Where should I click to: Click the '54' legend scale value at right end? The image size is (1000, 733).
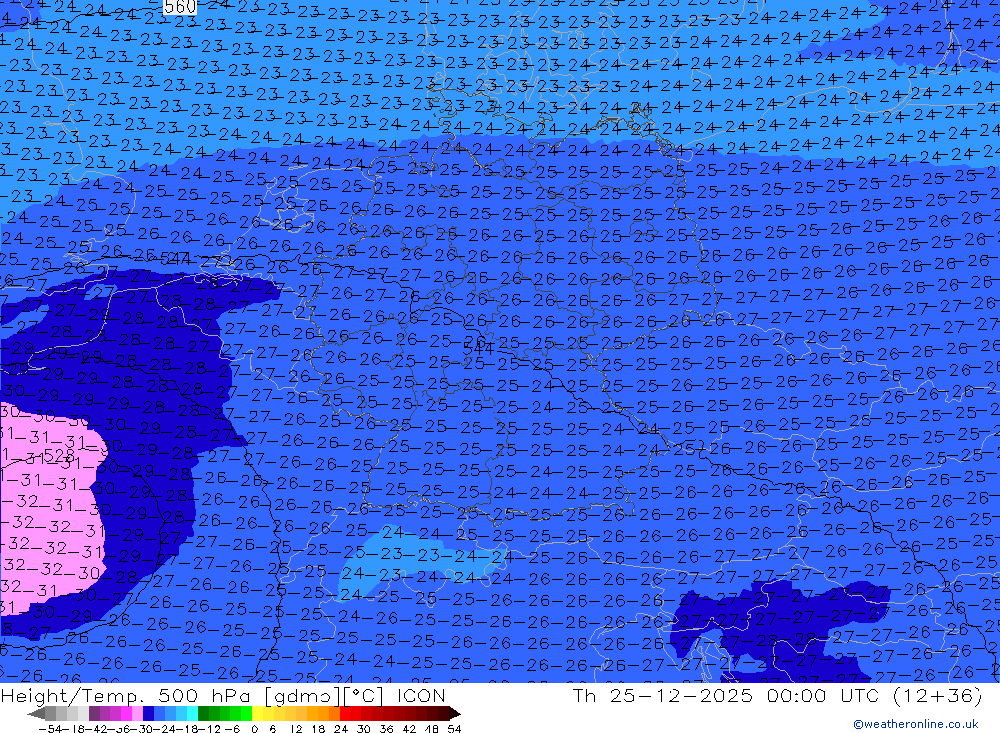pyautogui.click(x=454, y=729)
